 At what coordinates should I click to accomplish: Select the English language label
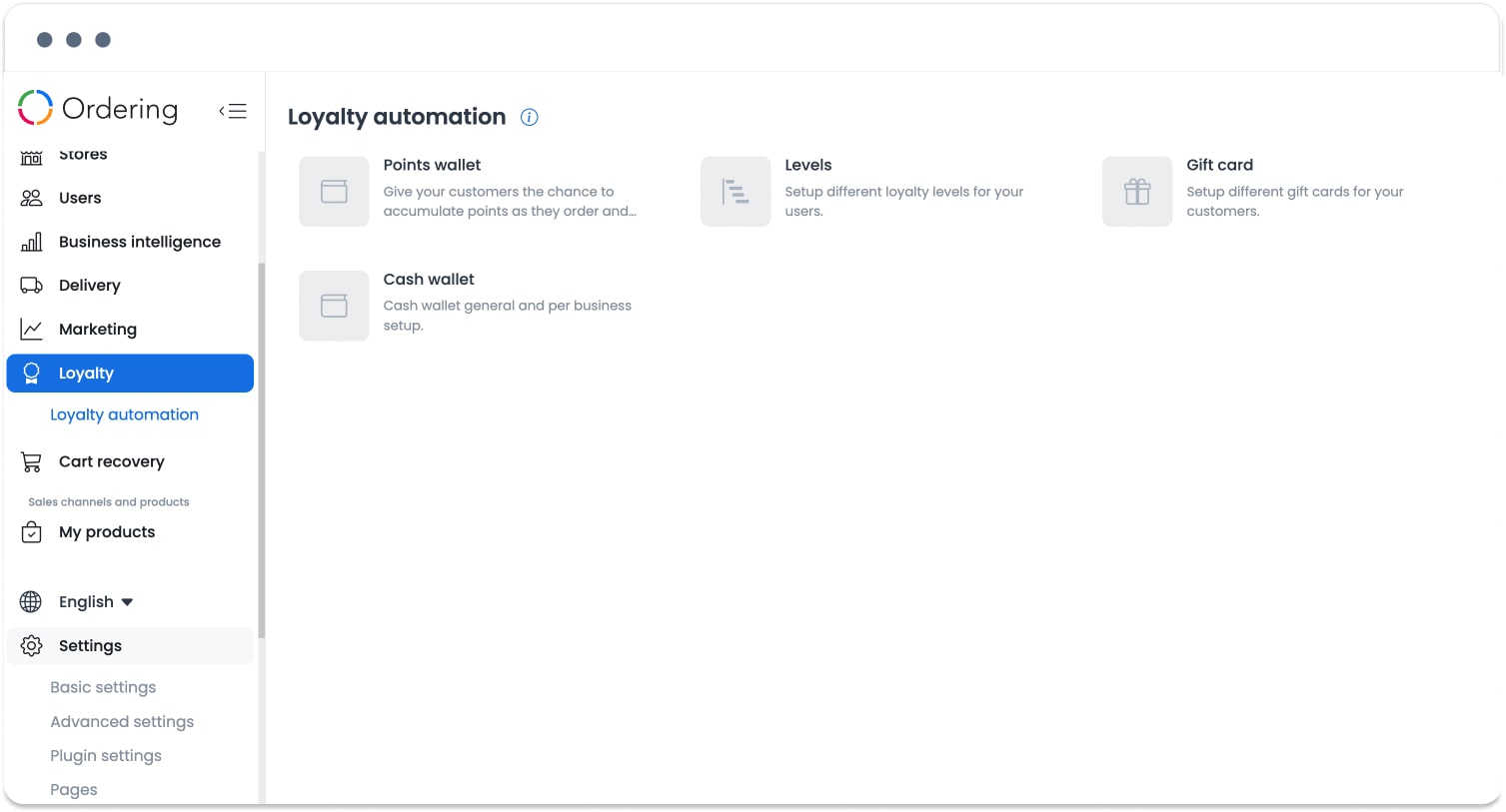pos(86,602)
